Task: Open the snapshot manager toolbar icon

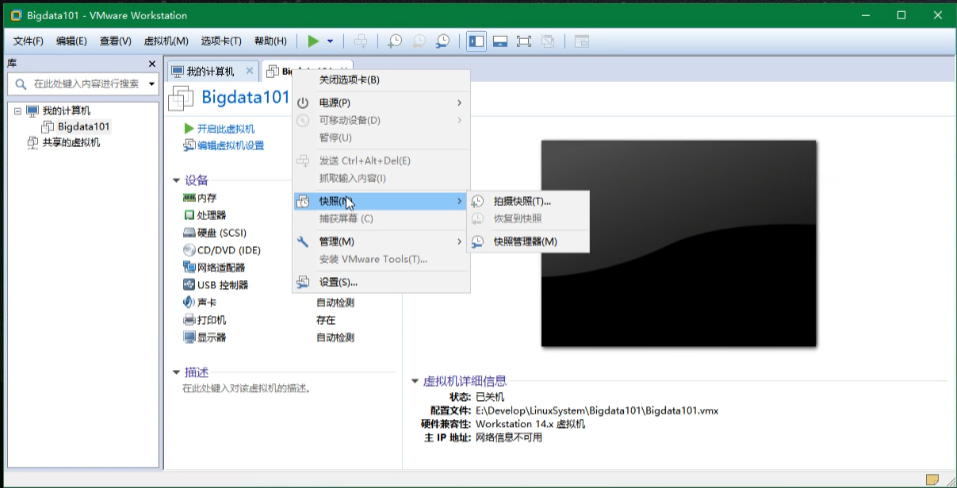Action: coord(442,41)
